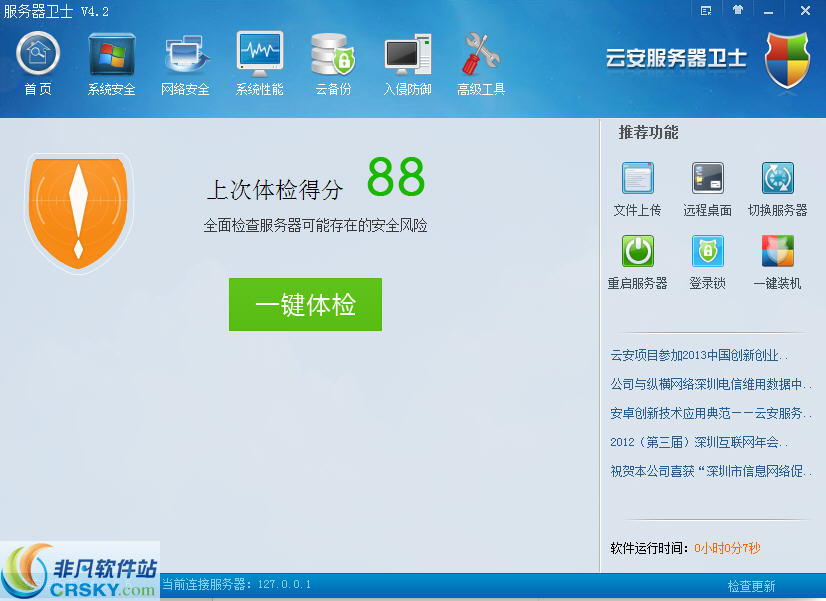Open the 系统性能 system performance section
Viewport: 826px width, 601px height.
pos(260,64)
